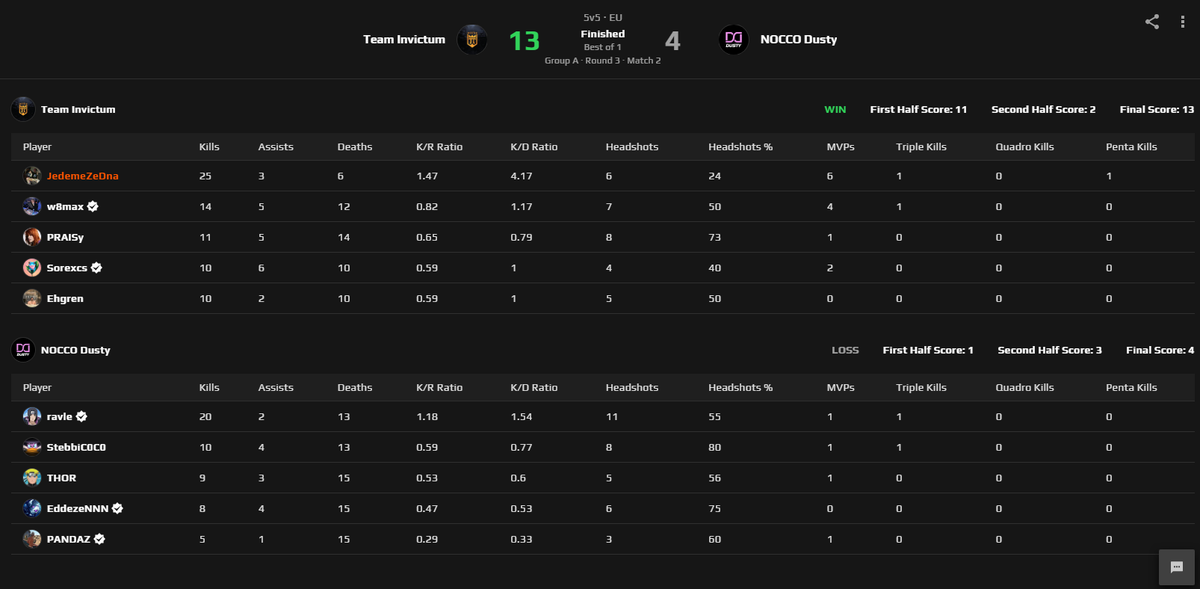Click Headshots % header in Team Invictum table

(x=741, y=147)
